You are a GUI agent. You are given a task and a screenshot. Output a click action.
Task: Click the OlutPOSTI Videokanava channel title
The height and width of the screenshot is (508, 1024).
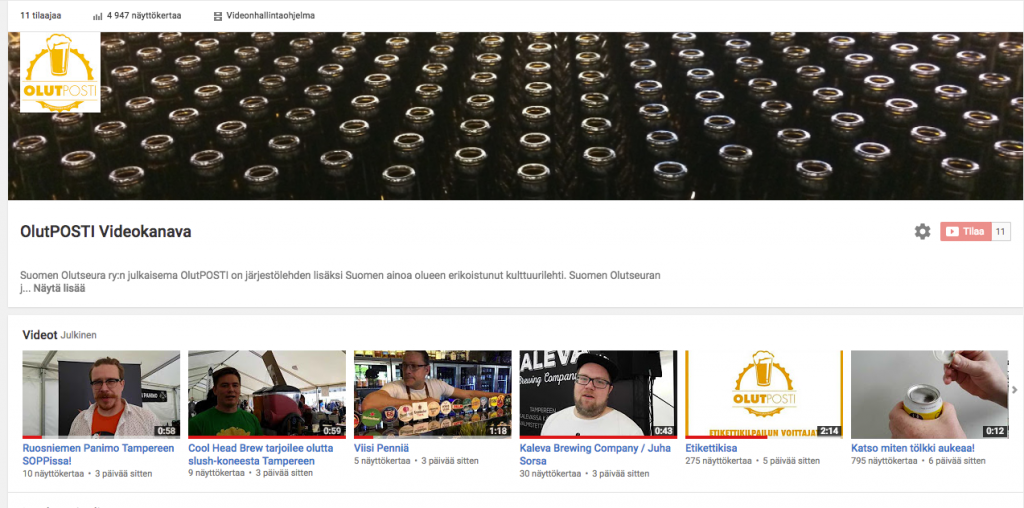106,232
